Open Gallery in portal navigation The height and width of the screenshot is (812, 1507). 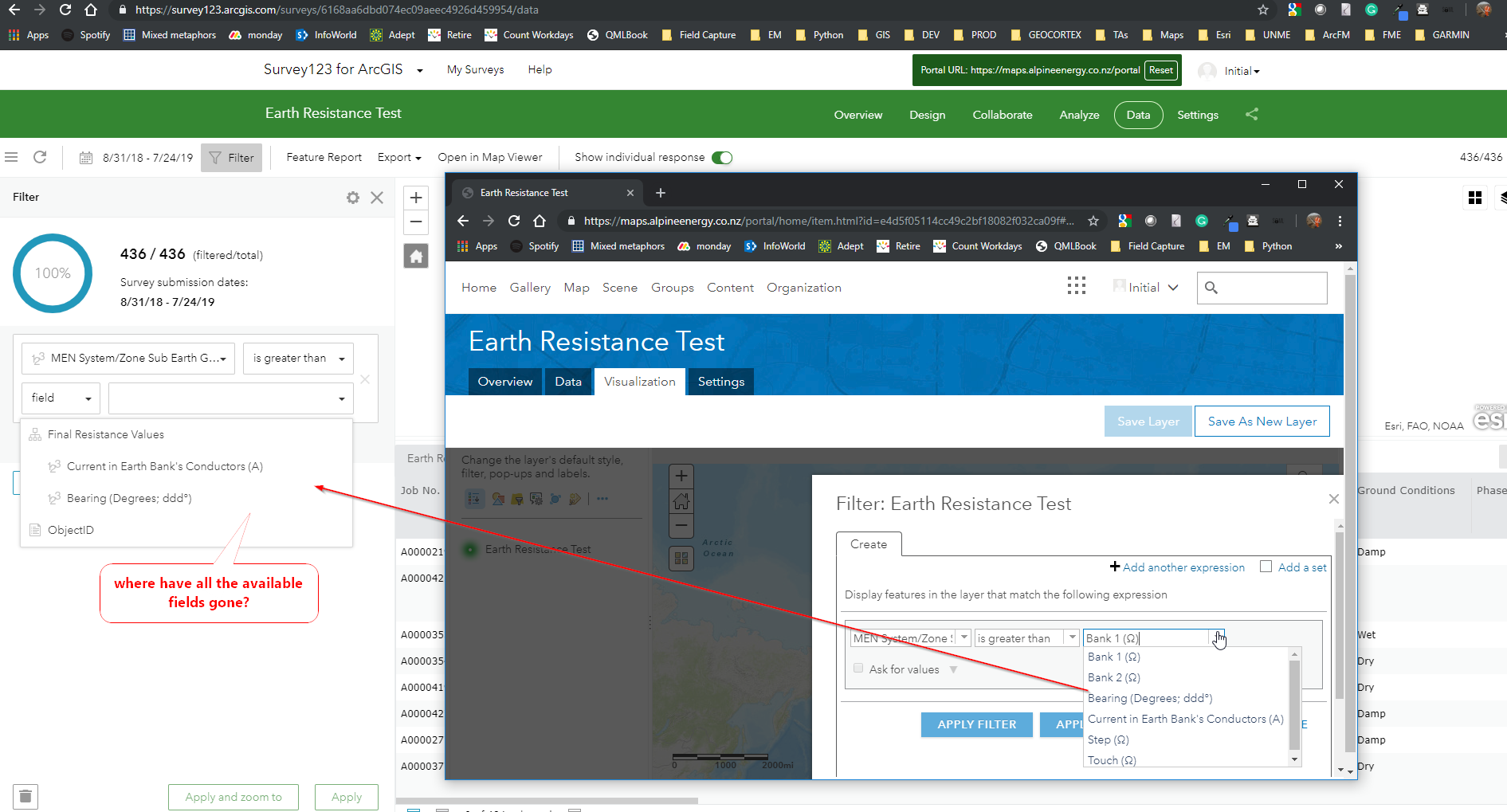click(530, 288)
